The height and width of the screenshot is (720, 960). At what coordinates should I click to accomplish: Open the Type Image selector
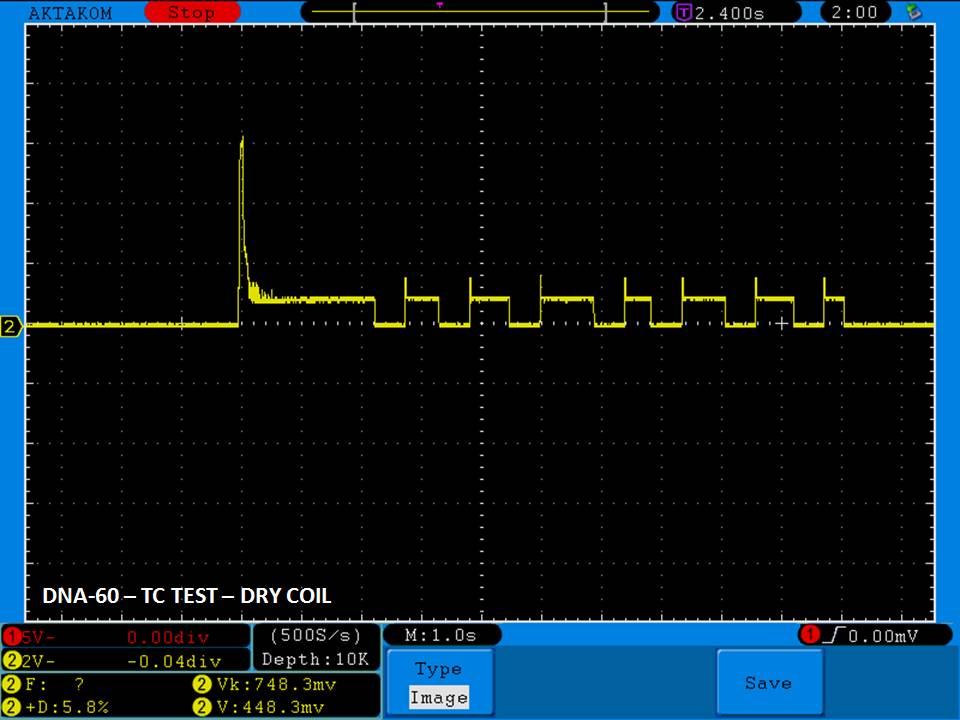click(x=438, y=683)
